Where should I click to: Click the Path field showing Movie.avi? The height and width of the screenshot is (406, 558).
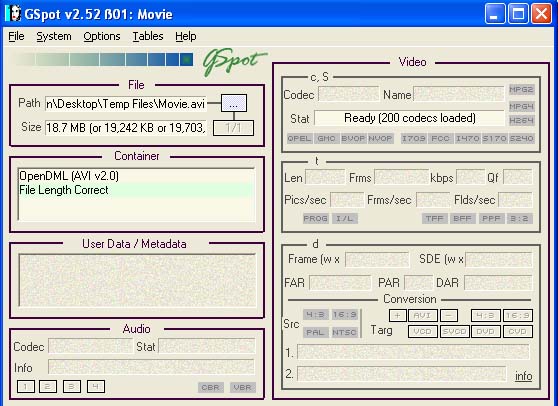click(126, 104)
